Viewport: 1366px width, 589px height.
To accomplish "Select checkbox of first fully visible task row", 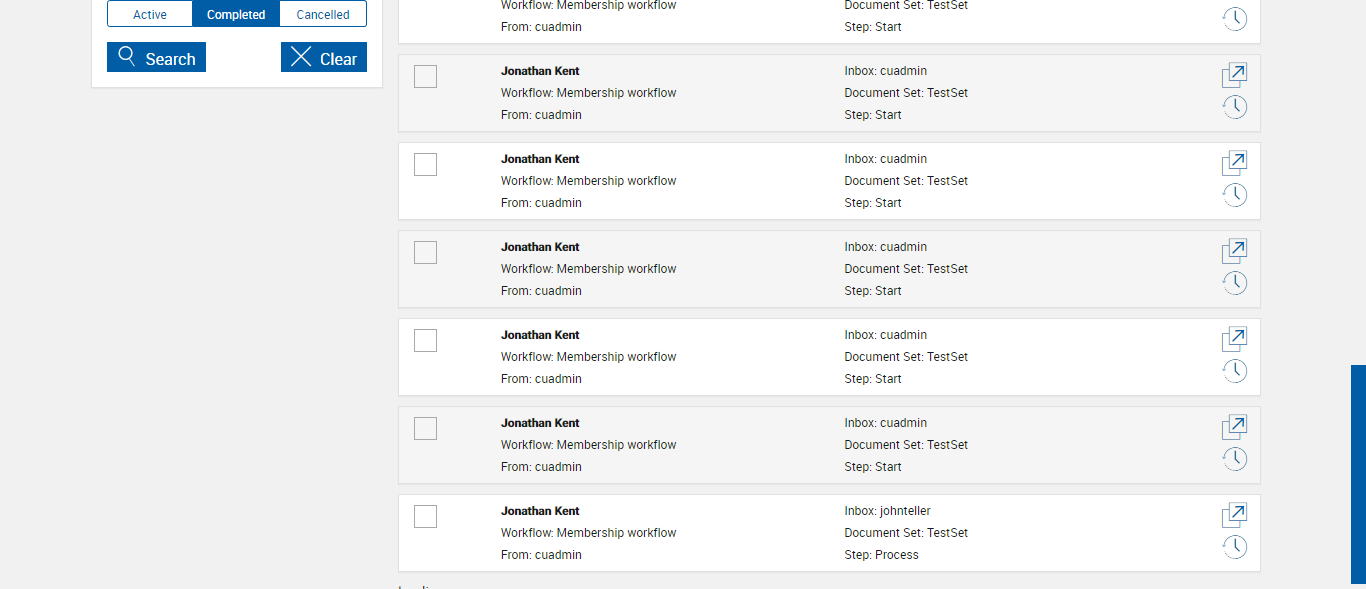I will (425, 77).
